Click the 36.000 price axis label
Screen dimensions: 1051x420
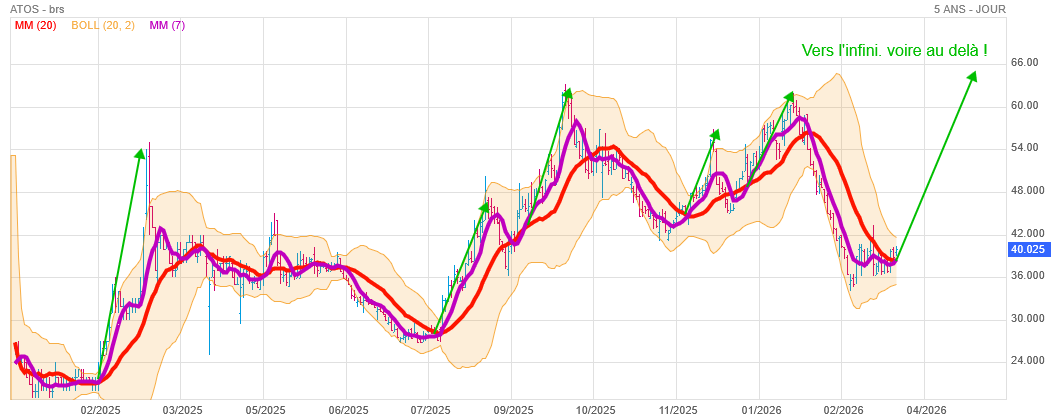click(x=1026, y=275)
